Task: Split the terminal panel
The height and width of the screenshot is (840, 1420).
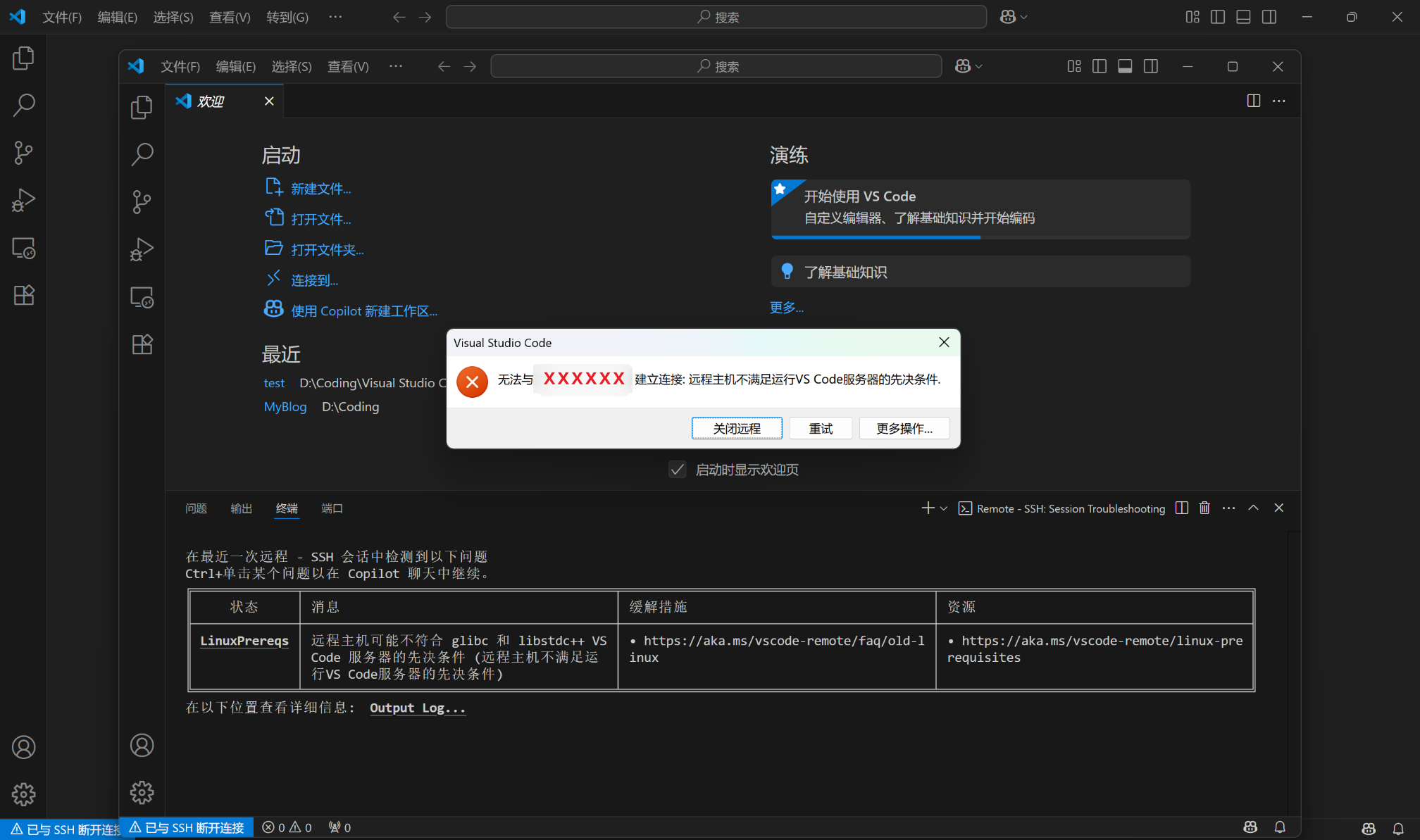Action: point(1182,508)
